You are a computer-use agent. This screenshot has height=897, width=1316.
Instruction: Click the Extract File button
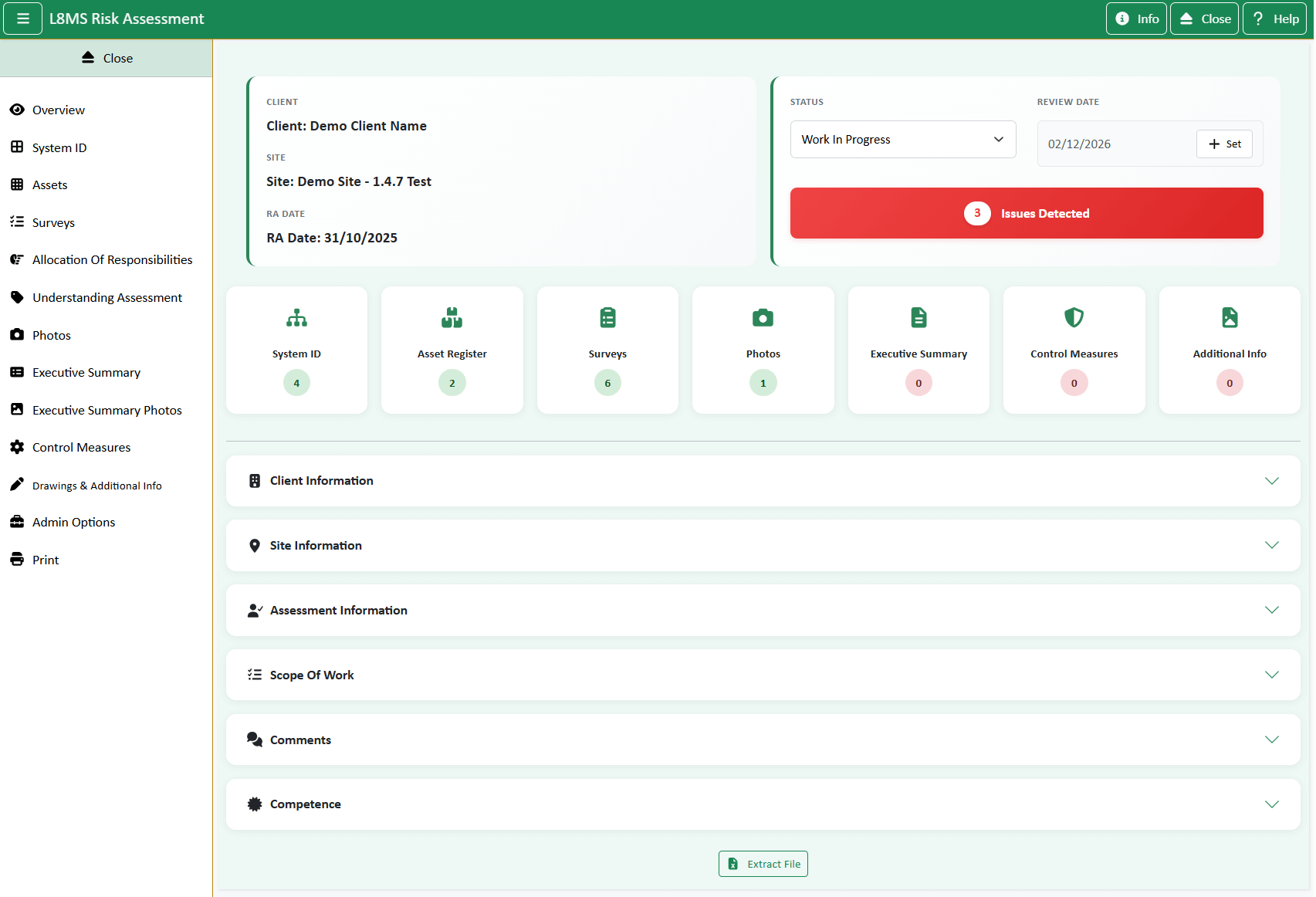(763, 864)
